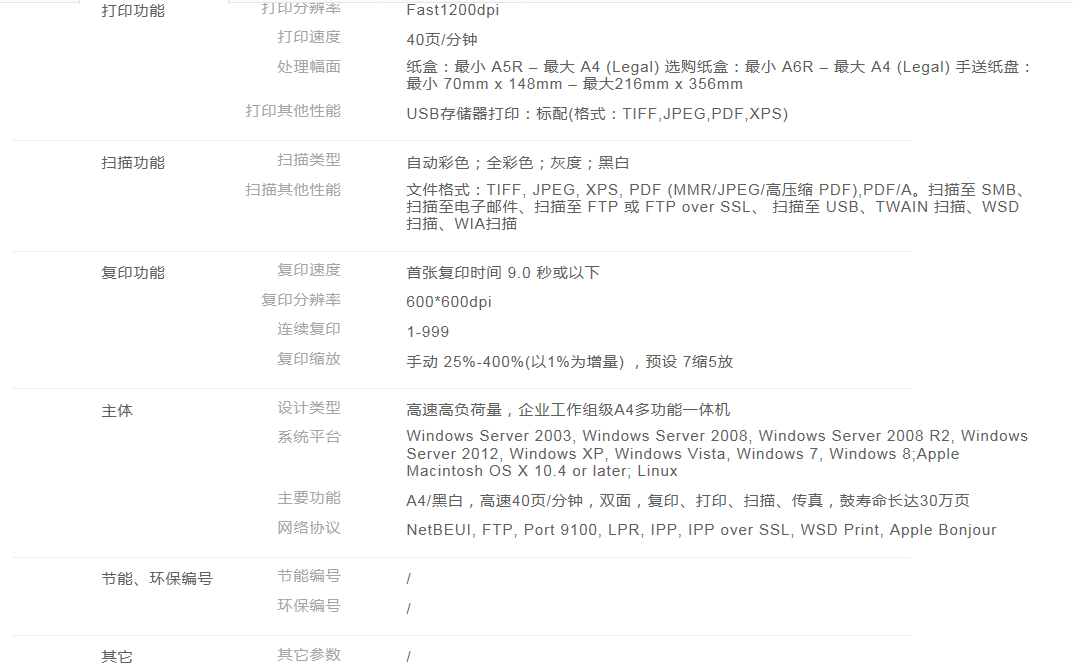Image resolution: width=1073 pixels, height=669 pixels.
Task: Select the 系统平台 label
Action: (x=308, y=437)
